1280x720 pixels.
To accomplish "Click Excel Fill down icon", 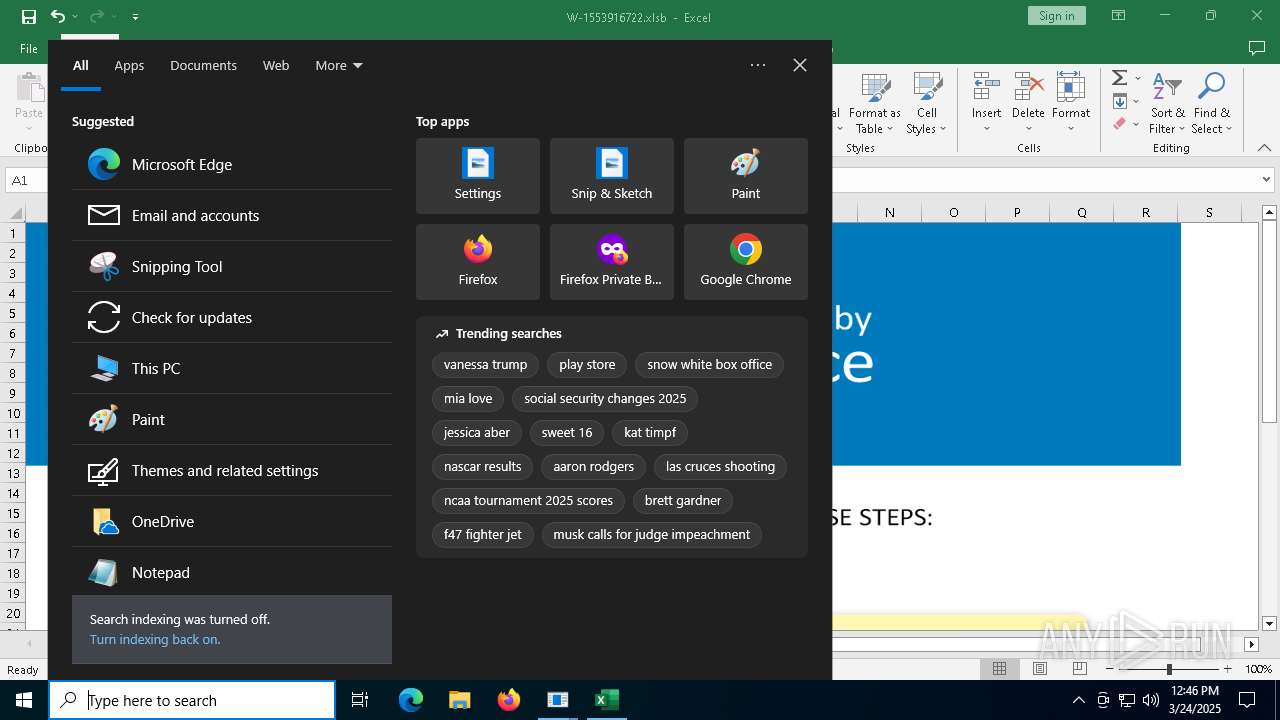I will [x=1120, y=101].
